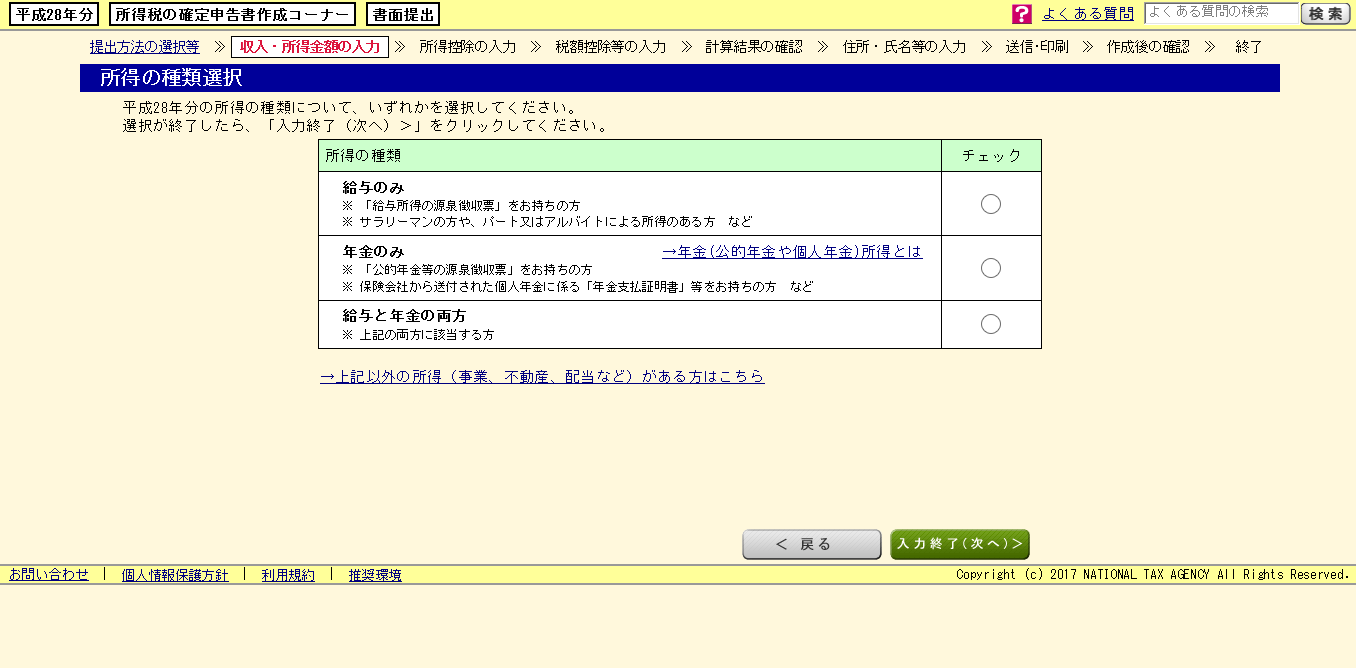Open the よくある質問 link

pos(1088,14)
